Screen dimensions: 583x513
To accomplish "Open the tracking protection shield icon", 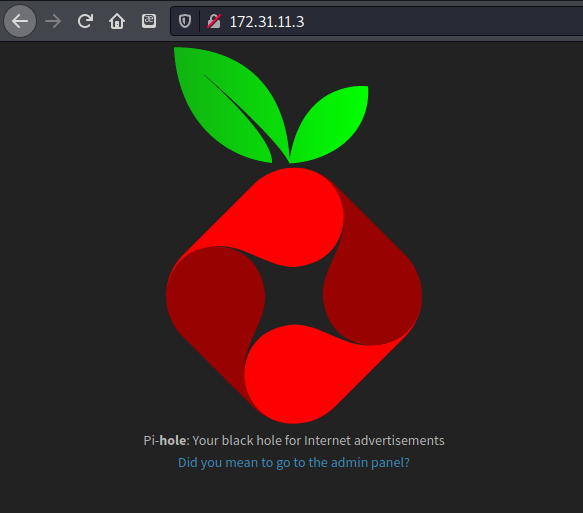I will [x=185, y=21].
